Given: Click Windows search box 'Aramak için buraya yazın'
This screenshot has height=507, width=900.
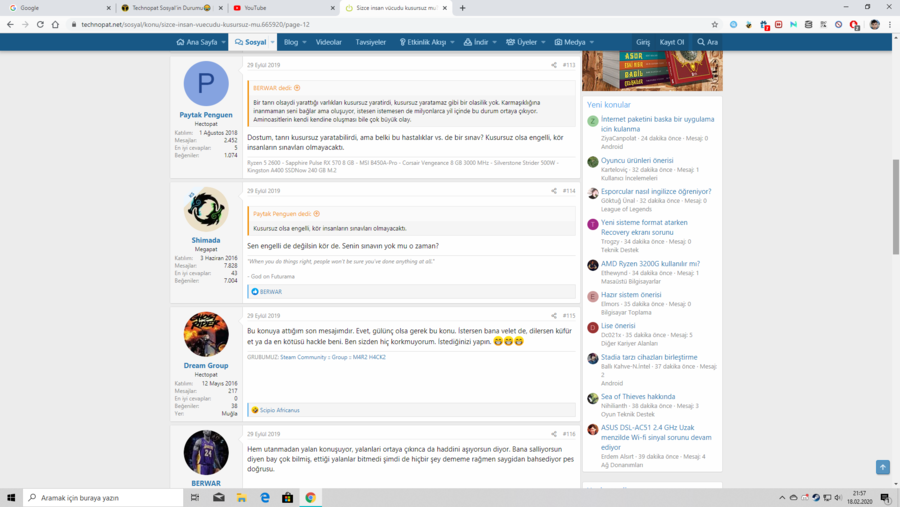Looking at the screenshot, I should click(x=103, y=498).
